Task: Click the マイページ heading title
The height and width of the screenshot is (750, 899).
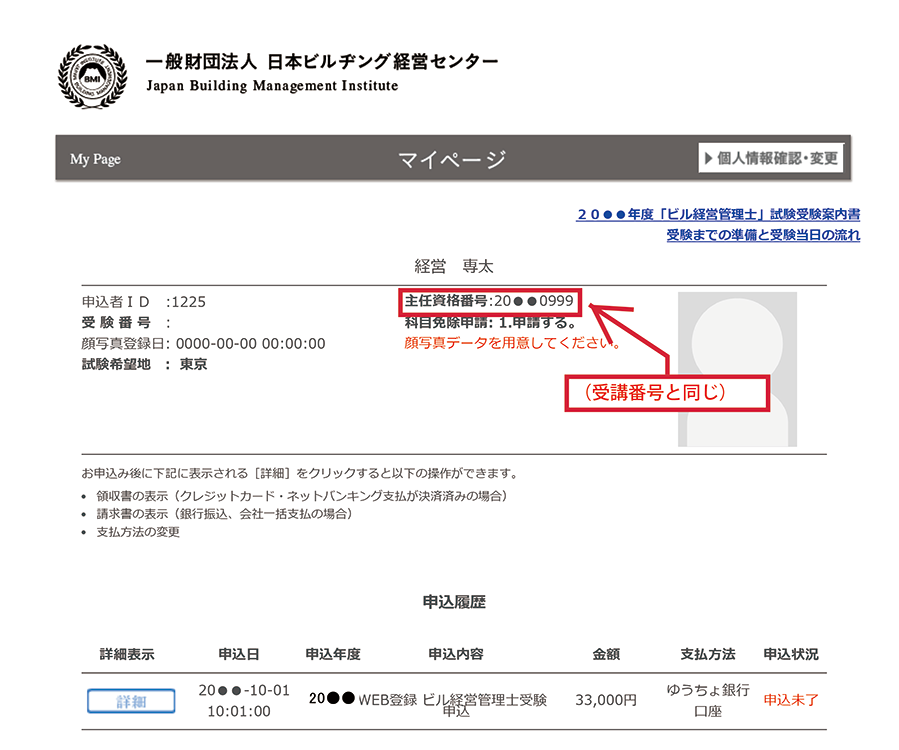Action: click(452, 159)
